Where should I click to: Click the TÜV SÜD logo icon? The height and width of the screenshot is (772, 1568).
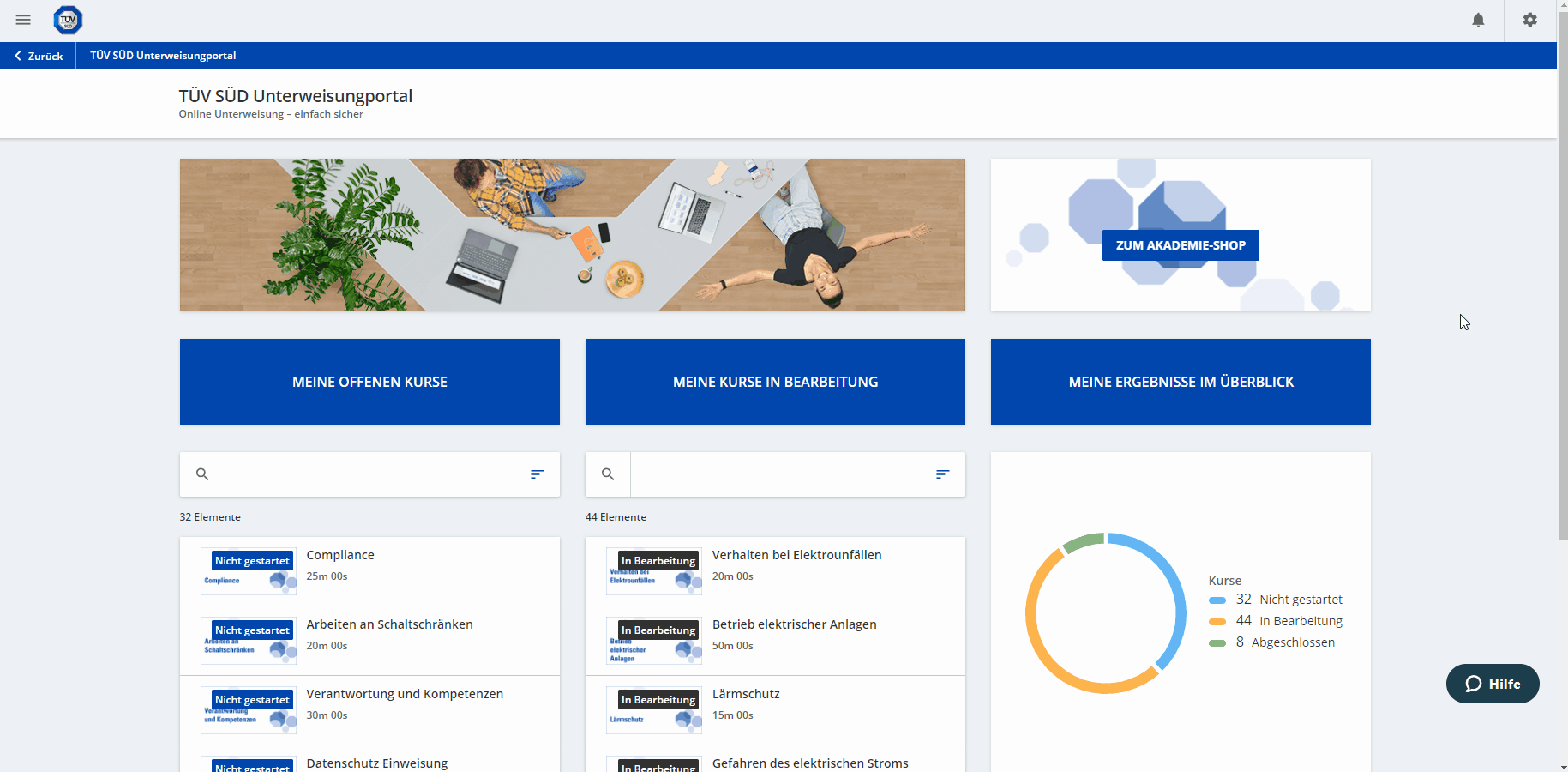68,20
